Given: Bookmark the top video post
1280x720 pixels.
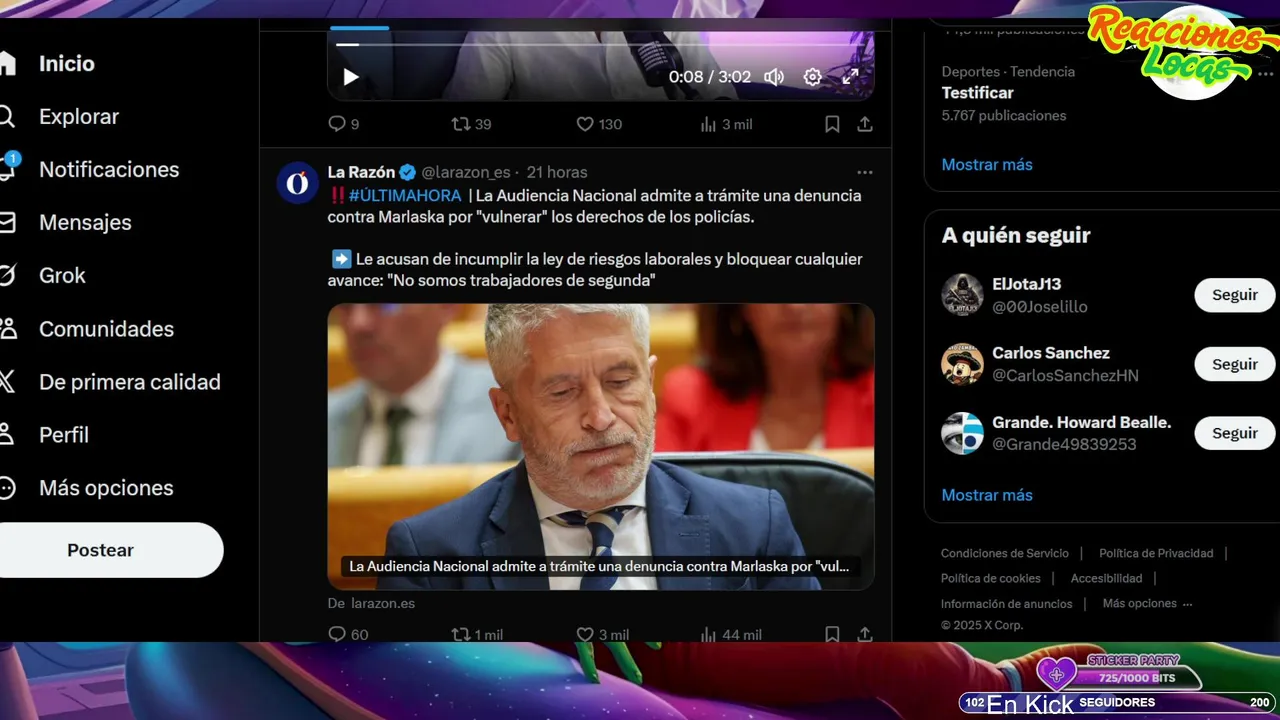Looking at the screenshot, I should 832,124.
